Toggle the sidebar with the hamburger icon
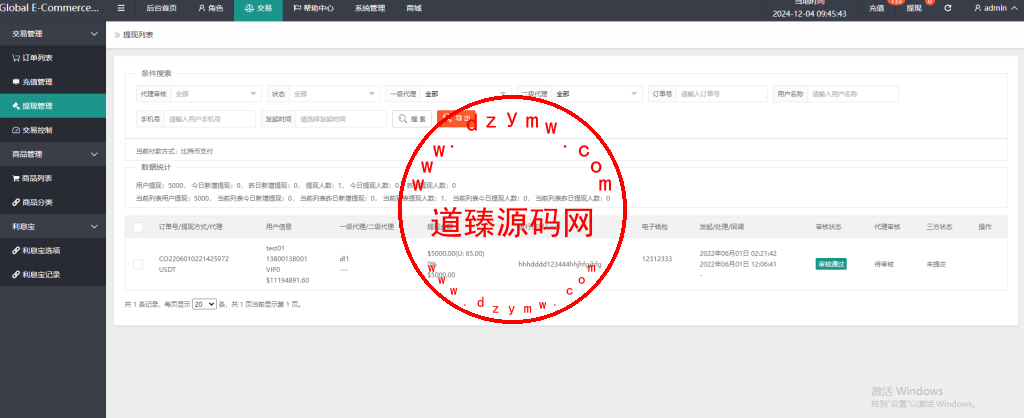Image resolution: width=1024 pixels, height=418 pixels. tap(121, 8)
